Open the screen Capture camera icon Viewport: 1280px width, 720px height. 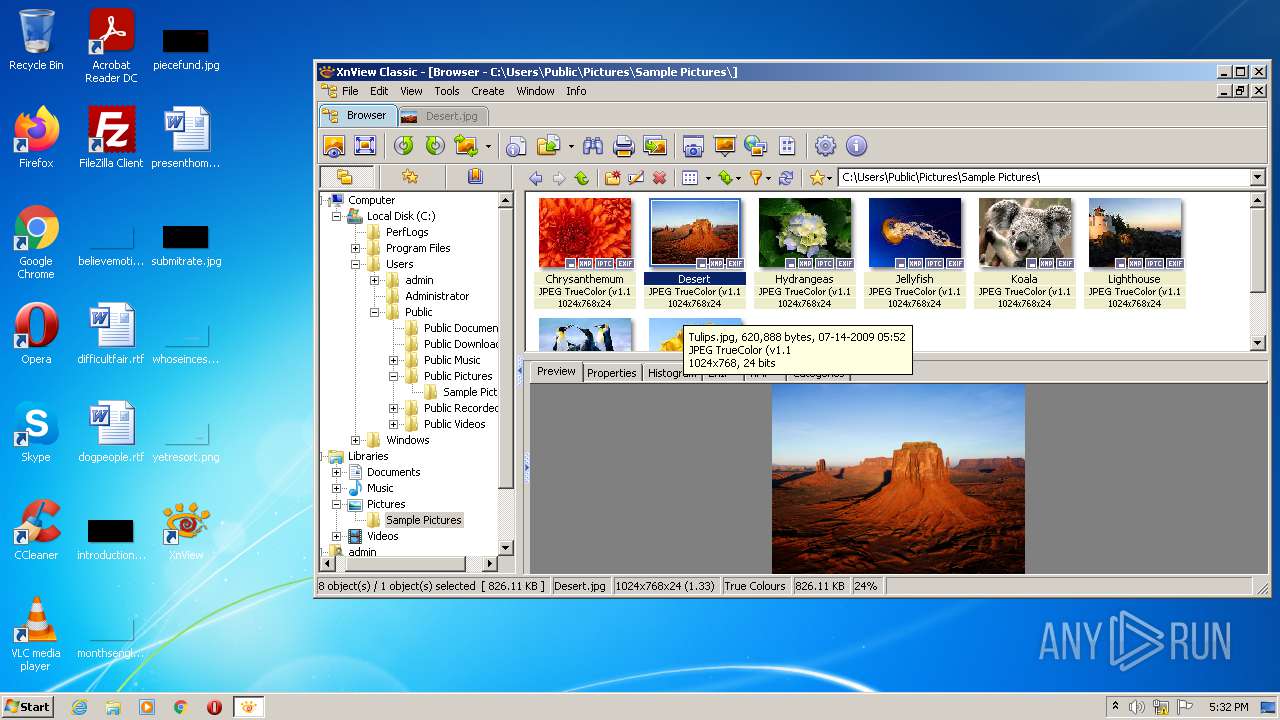tap(693, 146)
